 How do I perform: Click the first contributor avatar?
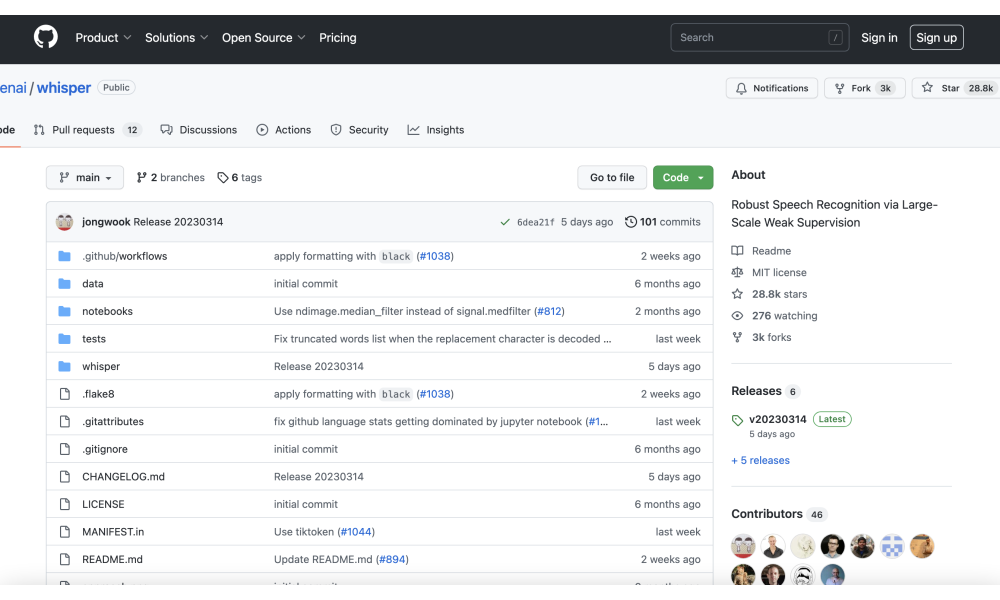coord(743,546)
